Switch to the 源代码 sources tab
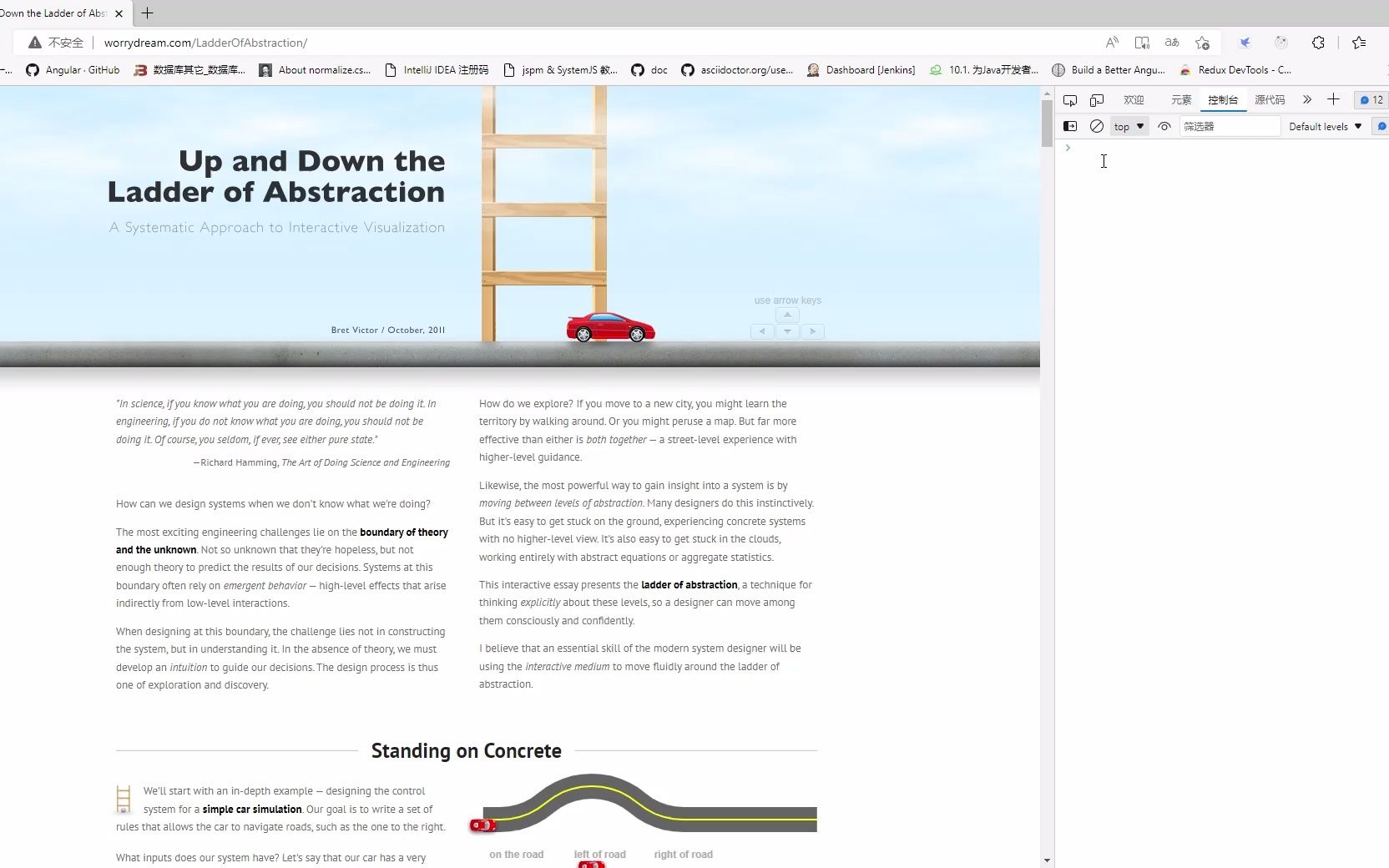 [x=1270, y=100]
